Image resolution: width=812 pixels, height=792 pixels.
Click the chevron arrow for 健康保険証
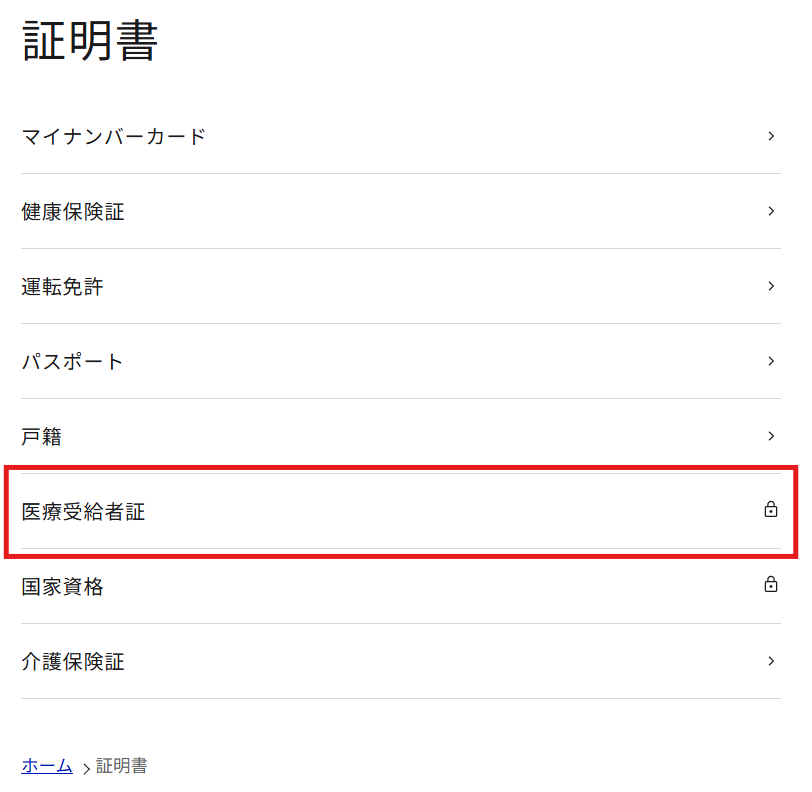[x=771, y=211]
